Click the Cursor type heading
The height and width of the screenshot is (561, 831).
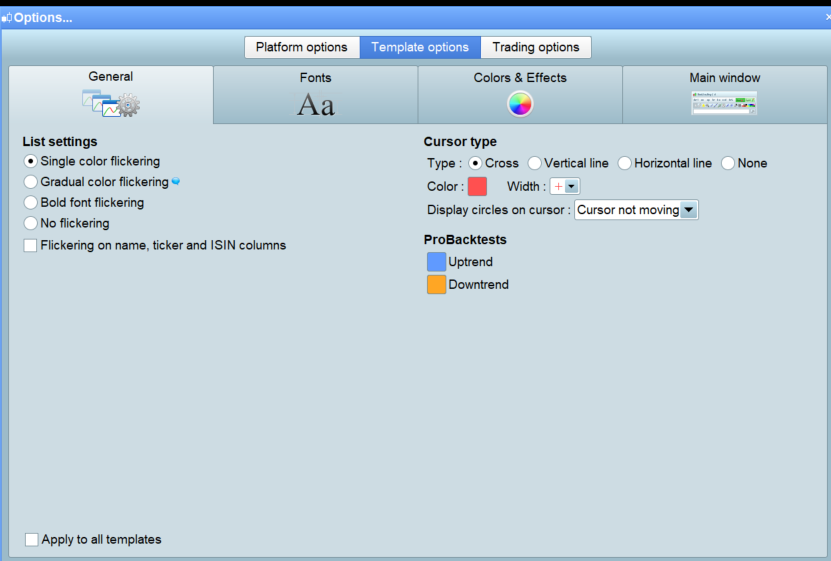coord(460,141)
